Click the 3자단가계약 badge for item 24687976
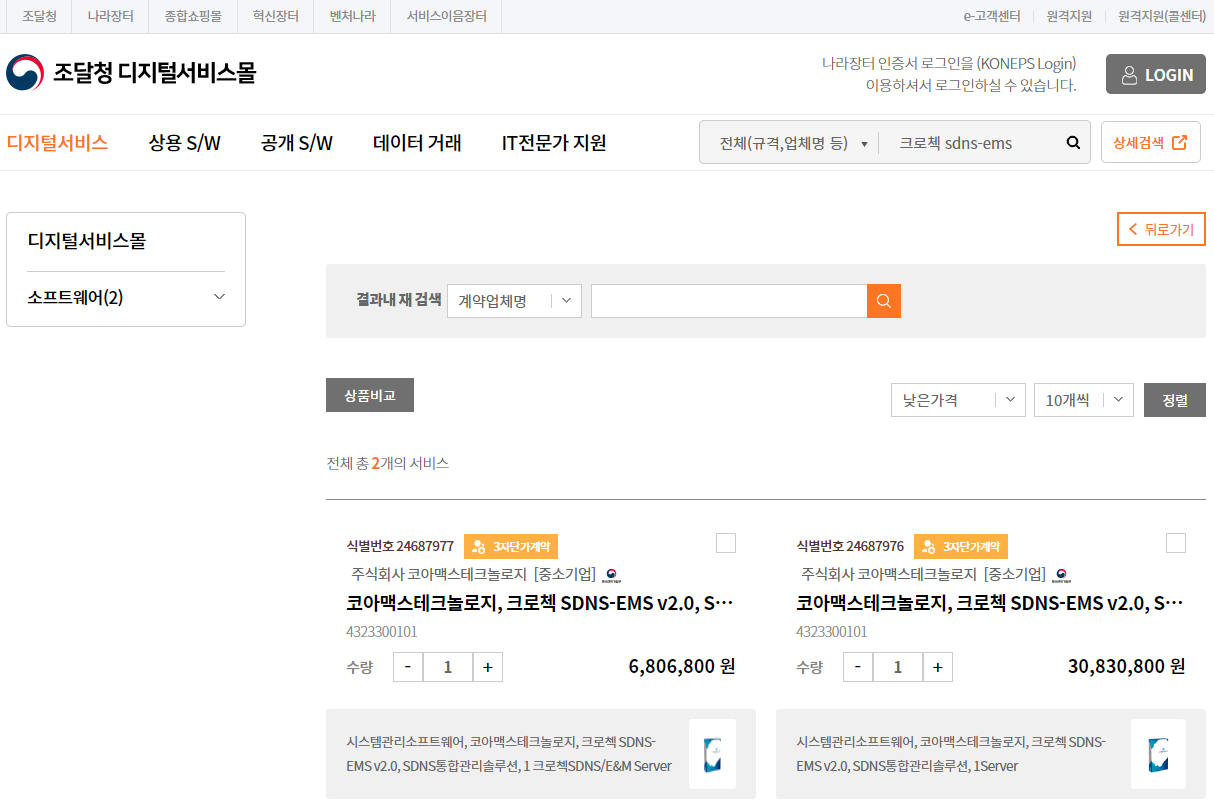 coord(961,547)
